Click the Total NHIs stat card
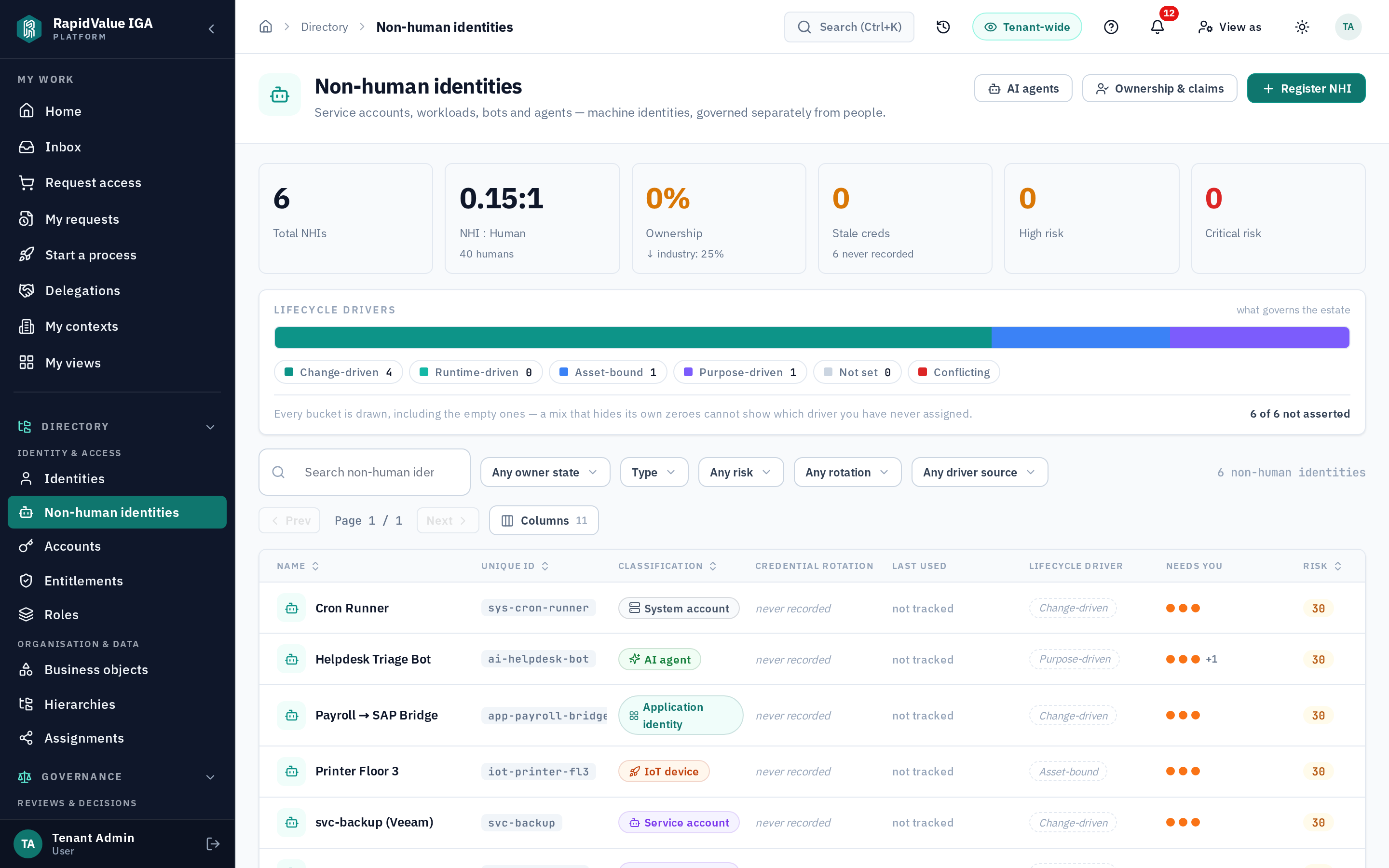 click(x=345, y=218)
